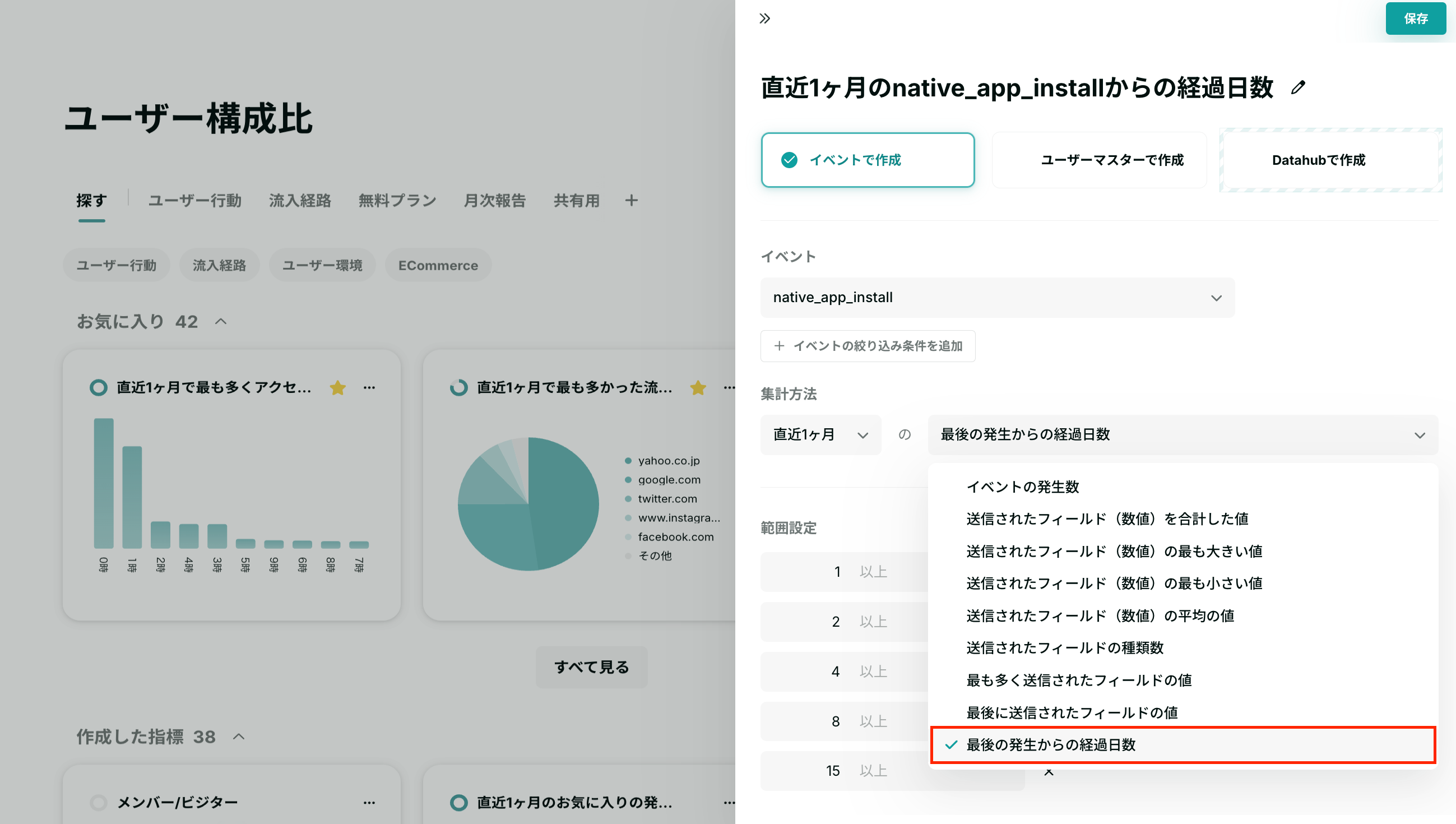Viewport: 1456px width, 824px height.
Task: Open メンバー/ビジター card title
Action: (177, 803)
